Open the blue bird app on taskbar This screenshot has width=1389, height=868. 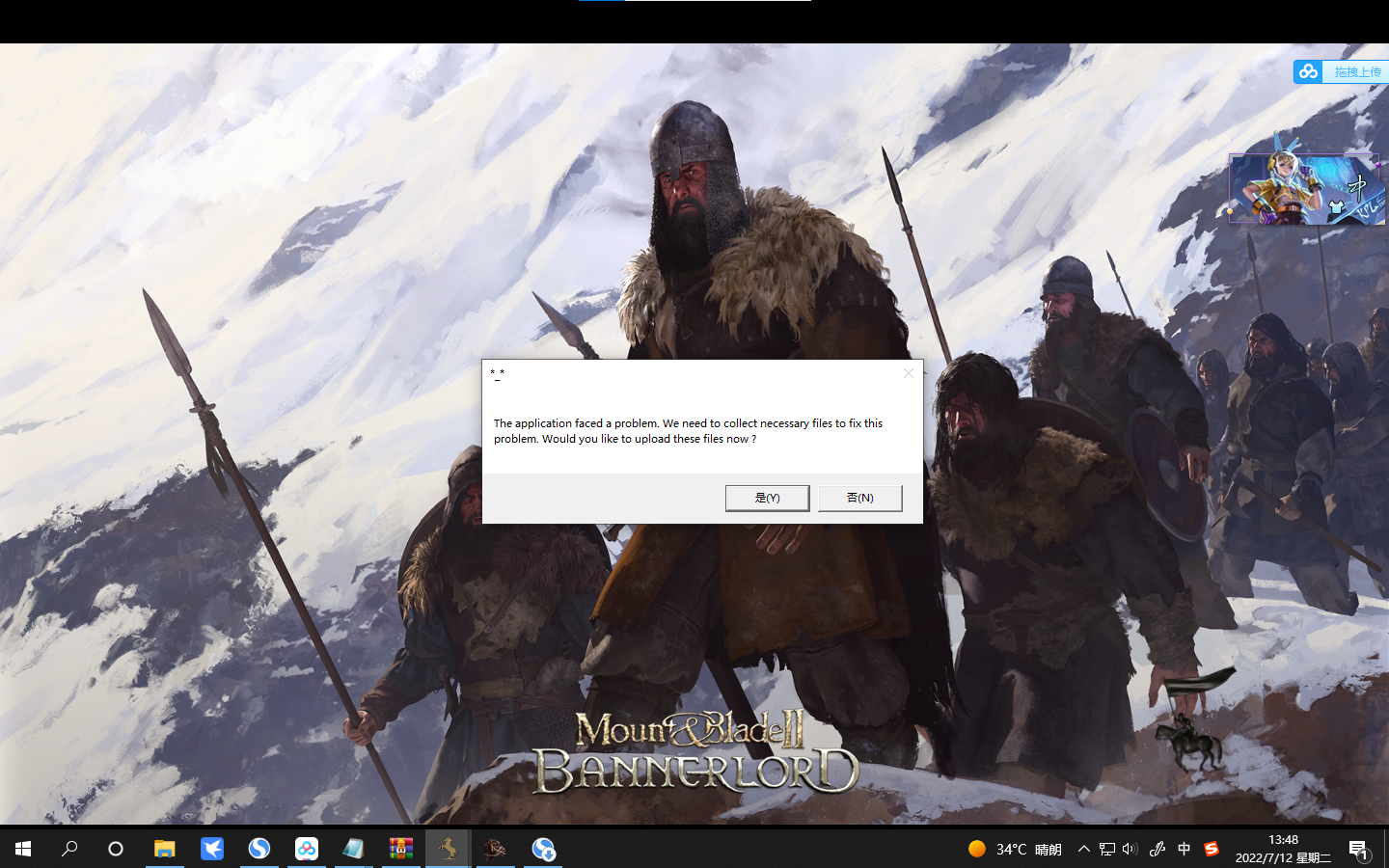pos(212,849)
